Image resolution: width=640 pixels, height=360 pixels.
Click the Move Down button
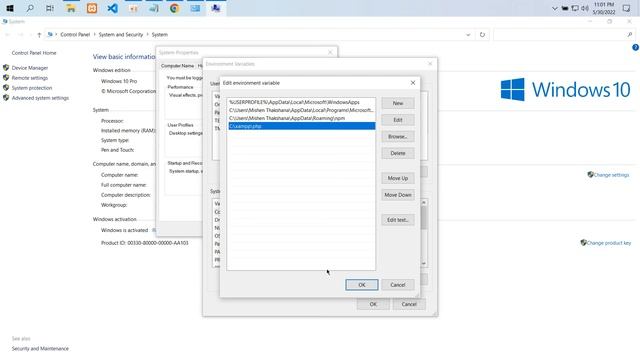pyautogui.click(x=398, y=195)
